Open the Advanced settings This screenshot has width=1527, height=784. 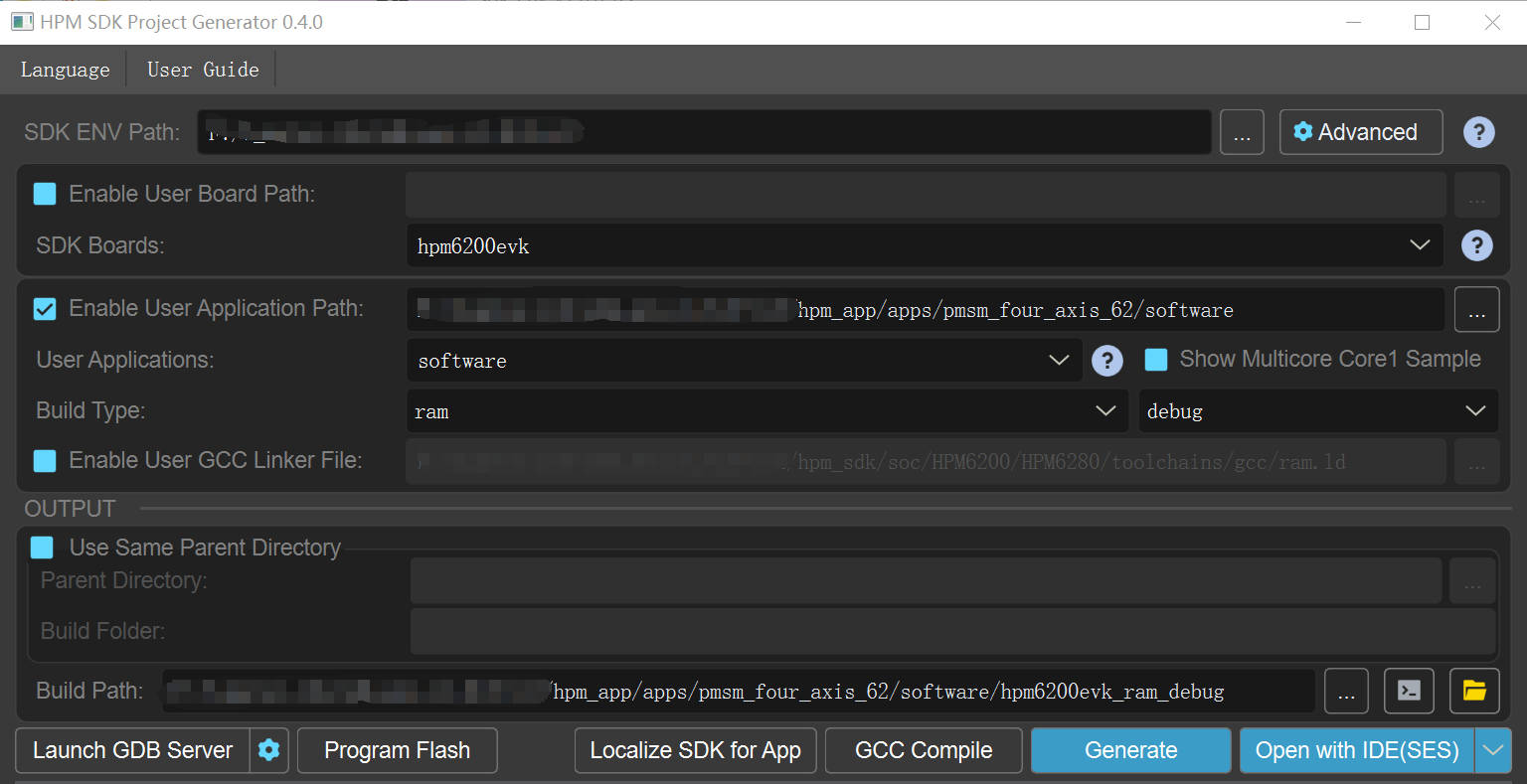pyautogui.click(x=1360, y=132)
